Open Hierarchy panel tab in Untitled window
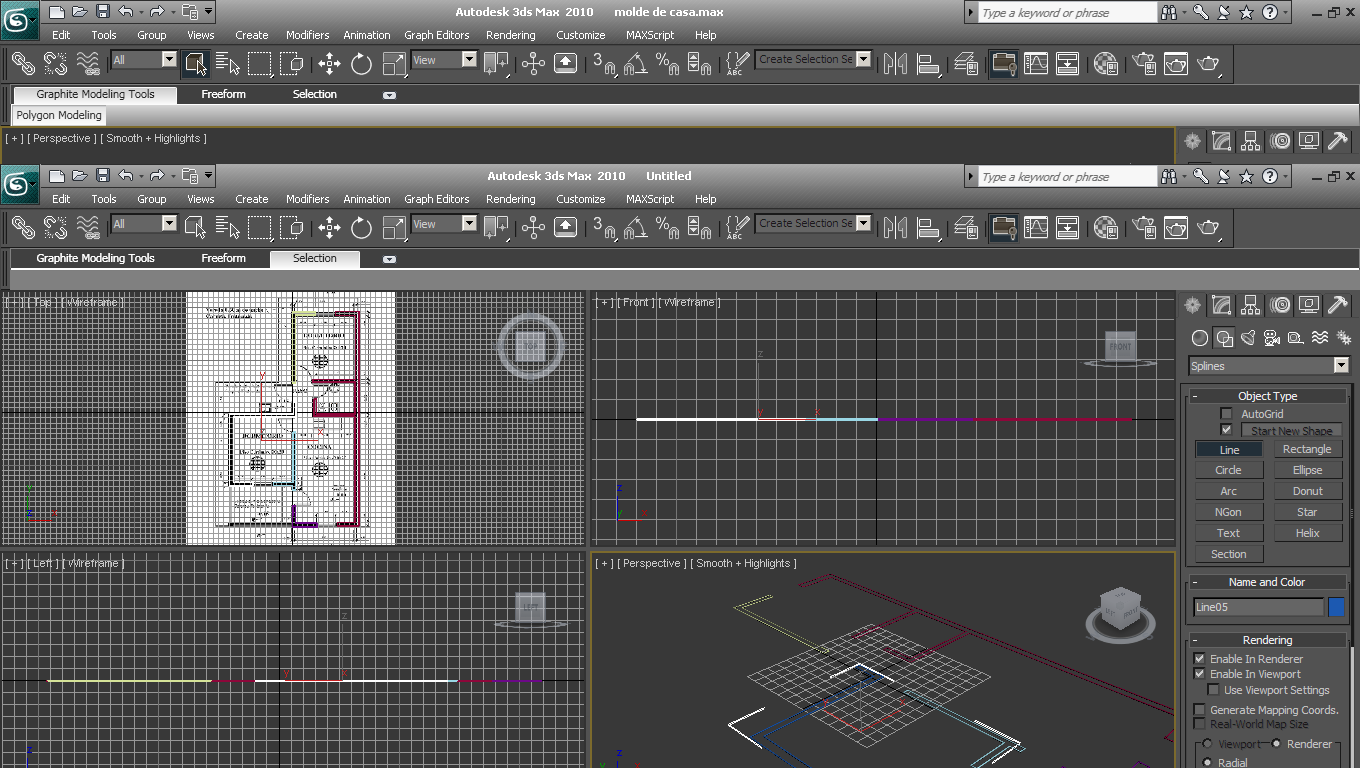This screenshot has height=768, width=1360. (x=1251, y=305)
